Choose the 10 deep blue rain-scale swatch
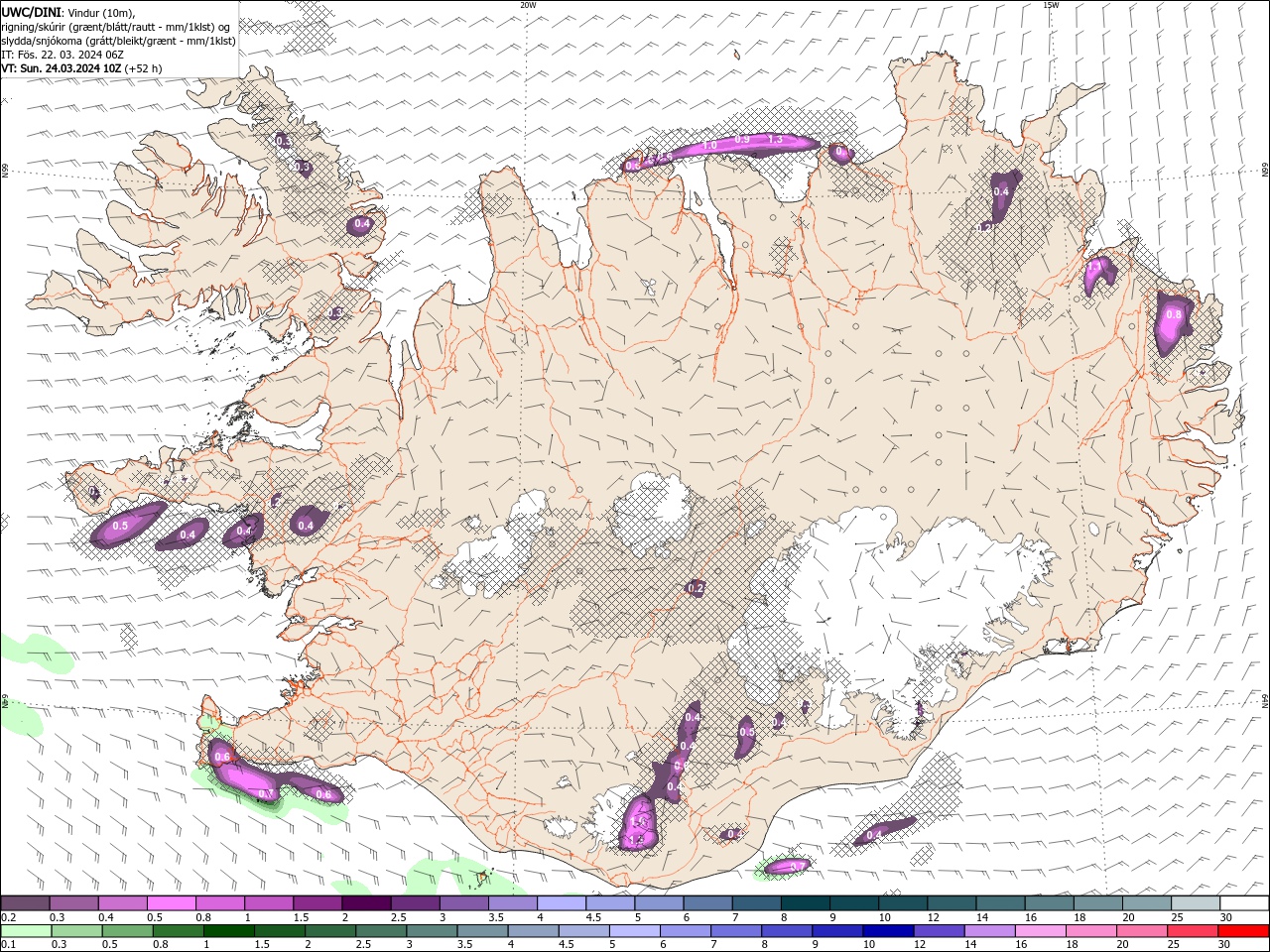The image size is (1270, 952). tap(887, 931)
